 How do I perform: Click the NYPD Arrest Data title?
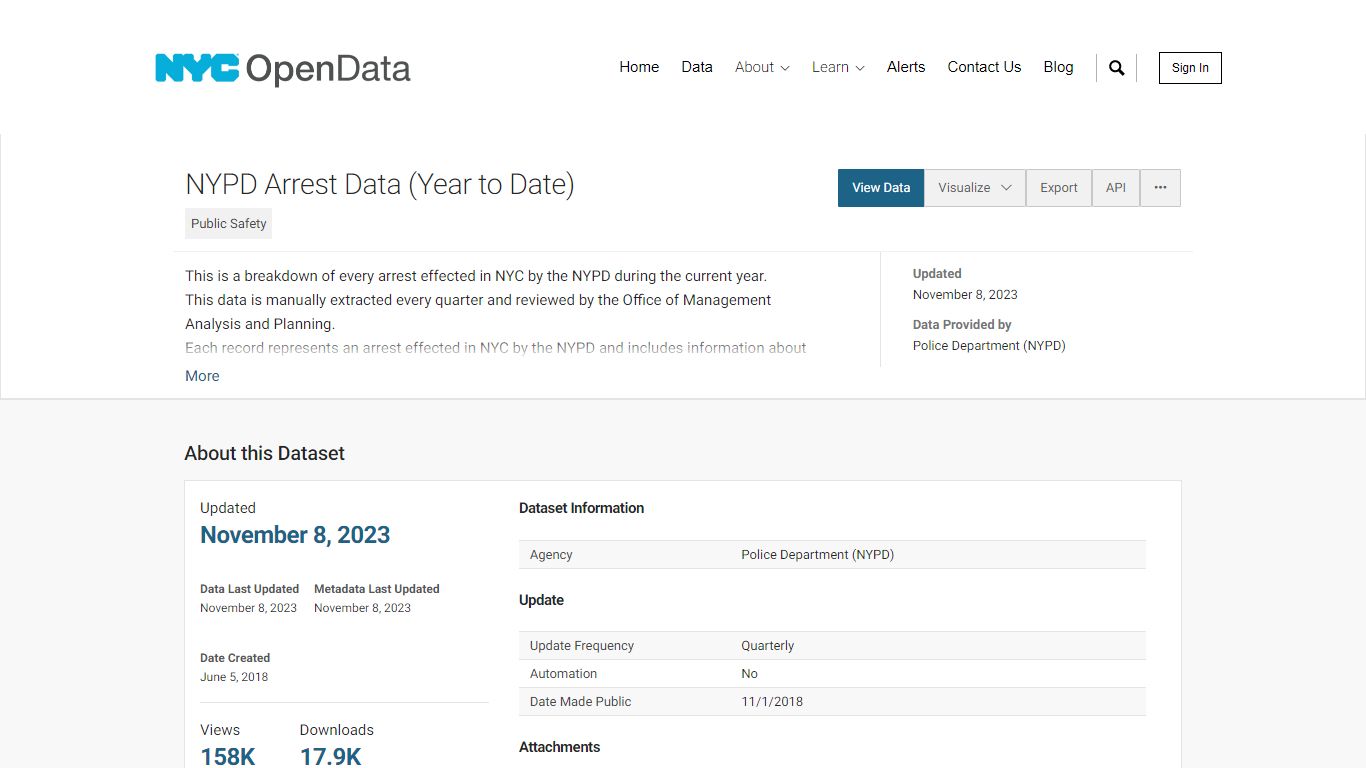(x=380, y=184)
